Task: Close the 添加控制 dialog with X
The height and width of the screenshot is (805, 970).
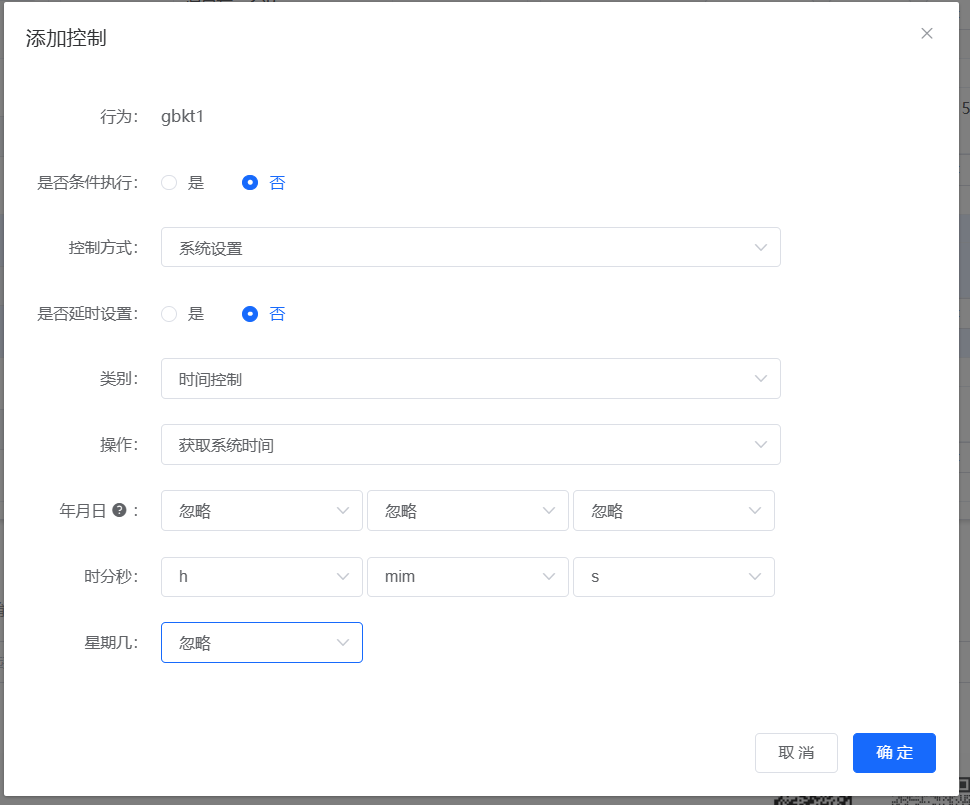Action: 926,33
